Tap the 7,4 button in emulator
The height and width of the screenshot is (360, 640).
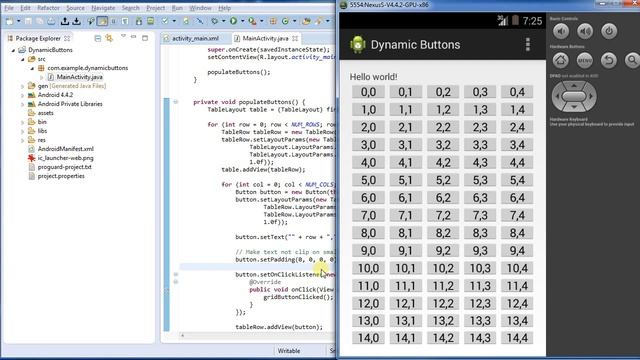pos(517,216)
